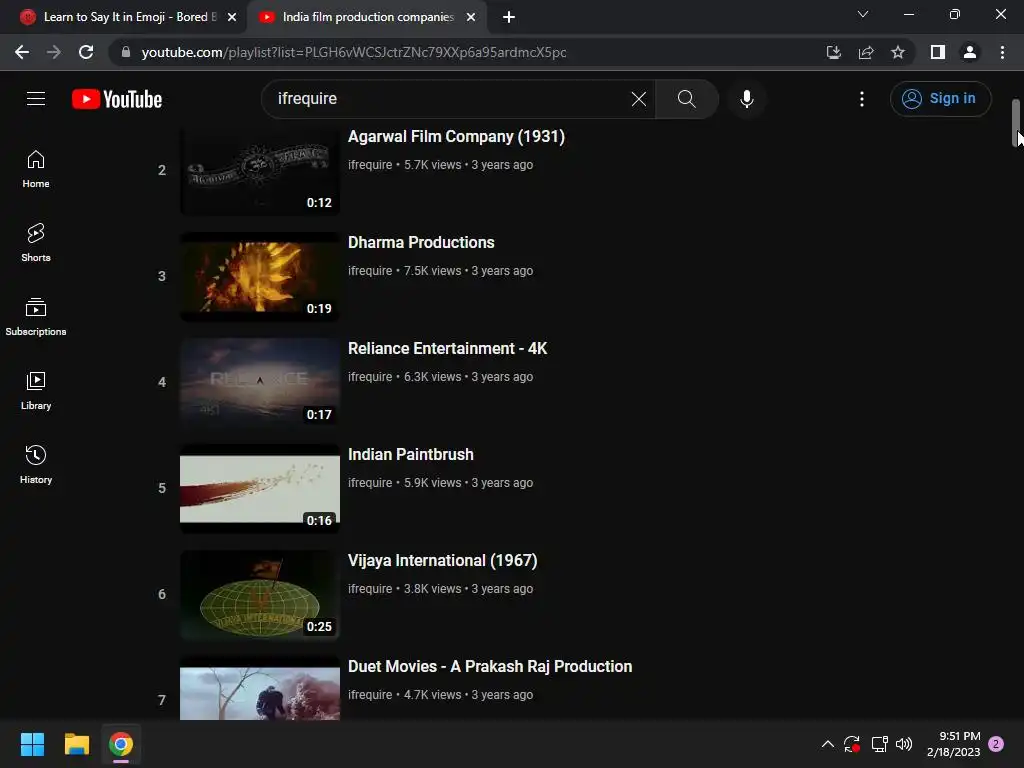This screenshot has height=768, width=1024.
Task: Play the Indian Paintbrush thumbnail
Action: [260, 488]
